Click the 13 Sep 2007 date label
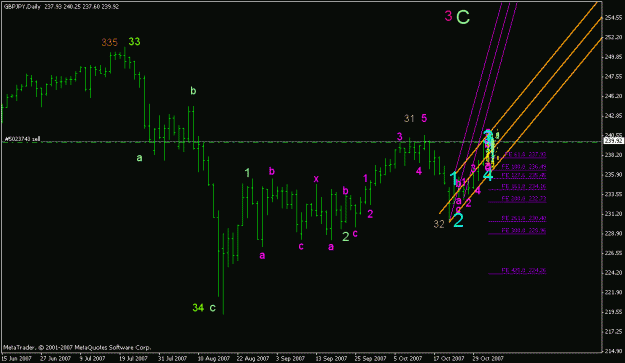 coord(331,358)
